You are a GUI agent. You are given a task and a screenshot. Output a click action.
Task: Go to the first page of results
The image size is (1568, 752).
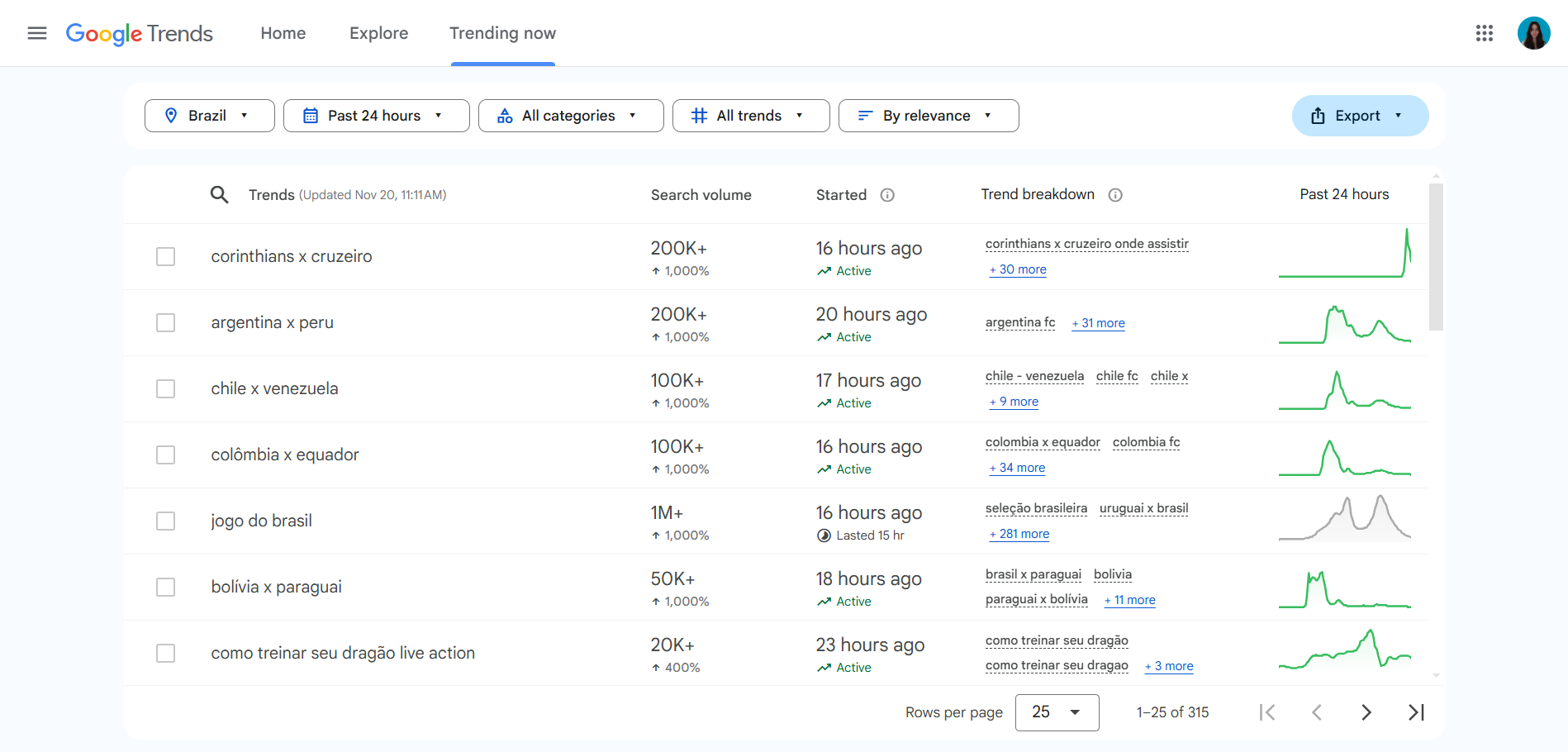click(x=1267, y=712)
